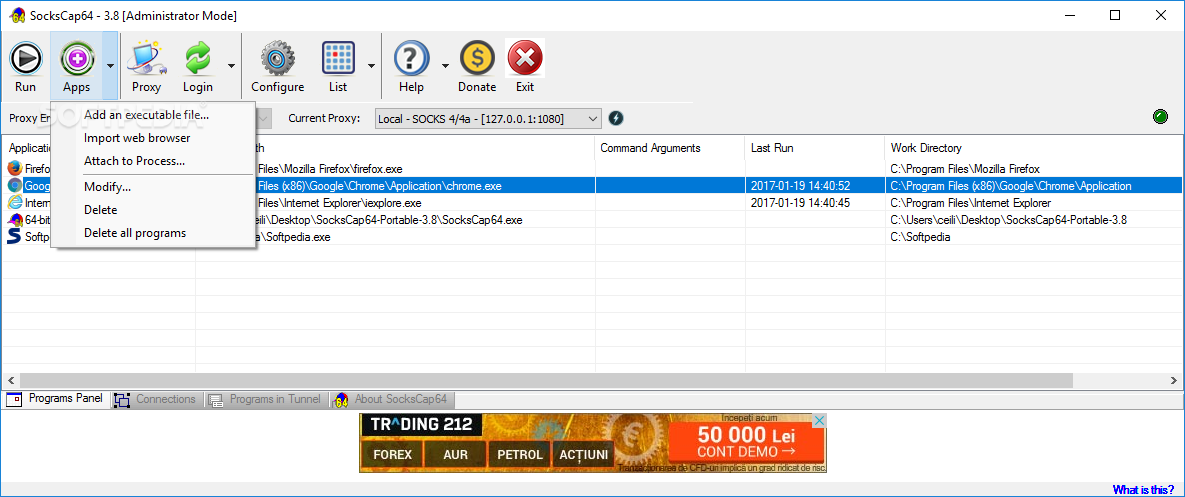Choose 'Add an executable file...' menu entry
This screenshot has height=497, width=1185.
pos(147,115)
